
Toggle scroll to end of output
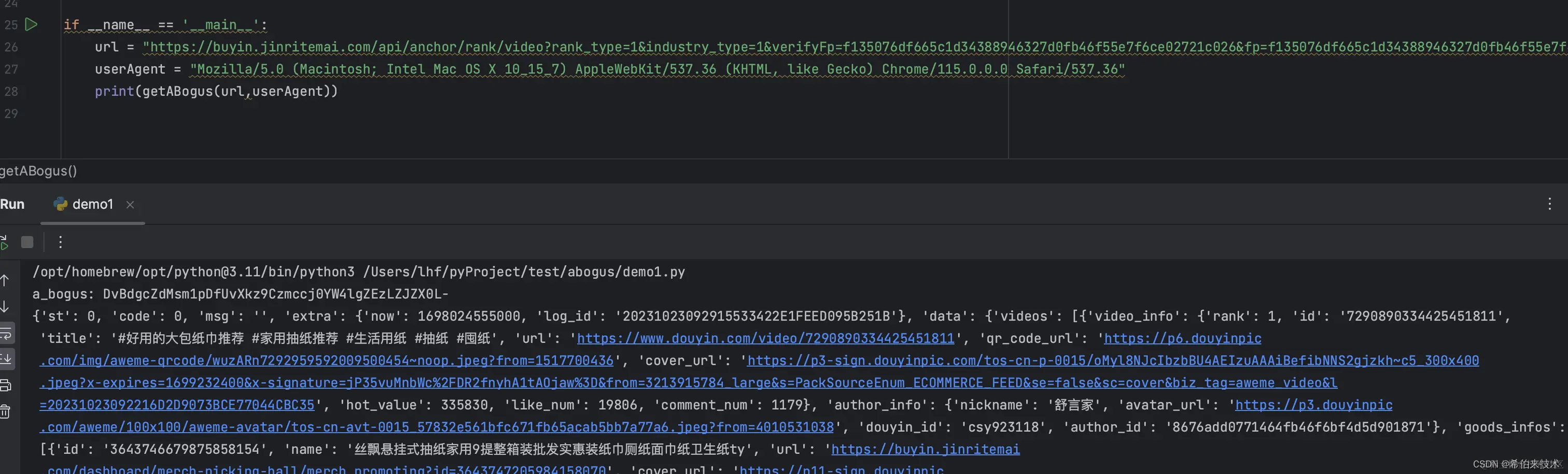tap(6, 359)
